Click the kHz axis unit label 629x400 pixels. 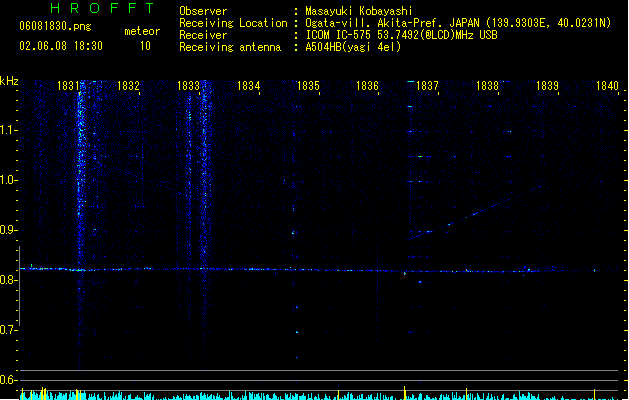coord(9,81)
